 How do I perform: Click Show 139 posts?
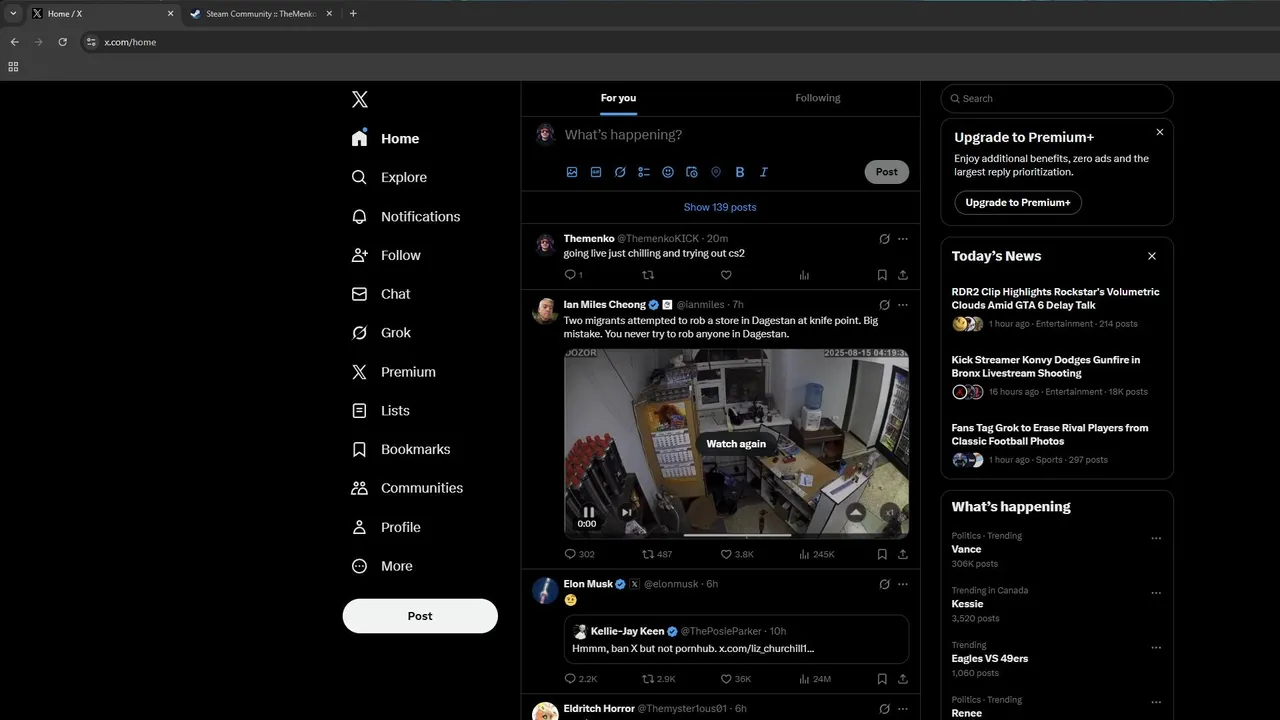[720, 207]
